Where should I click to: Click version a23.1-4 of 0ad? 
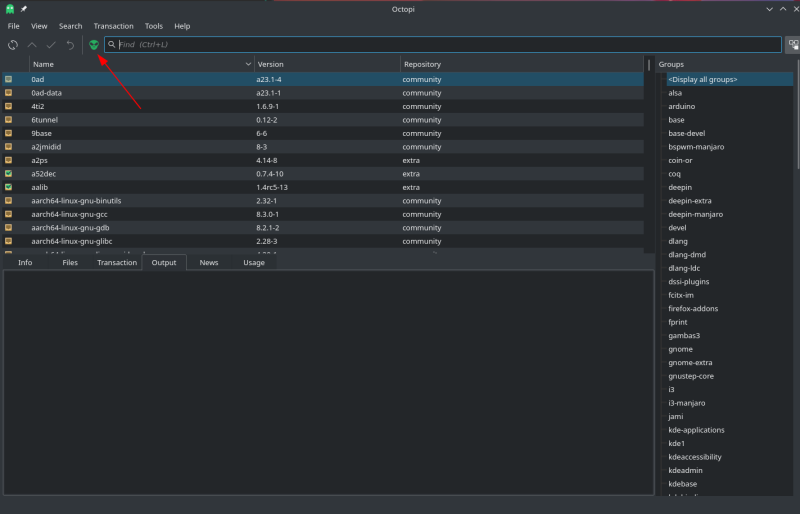tap(269, 79)
